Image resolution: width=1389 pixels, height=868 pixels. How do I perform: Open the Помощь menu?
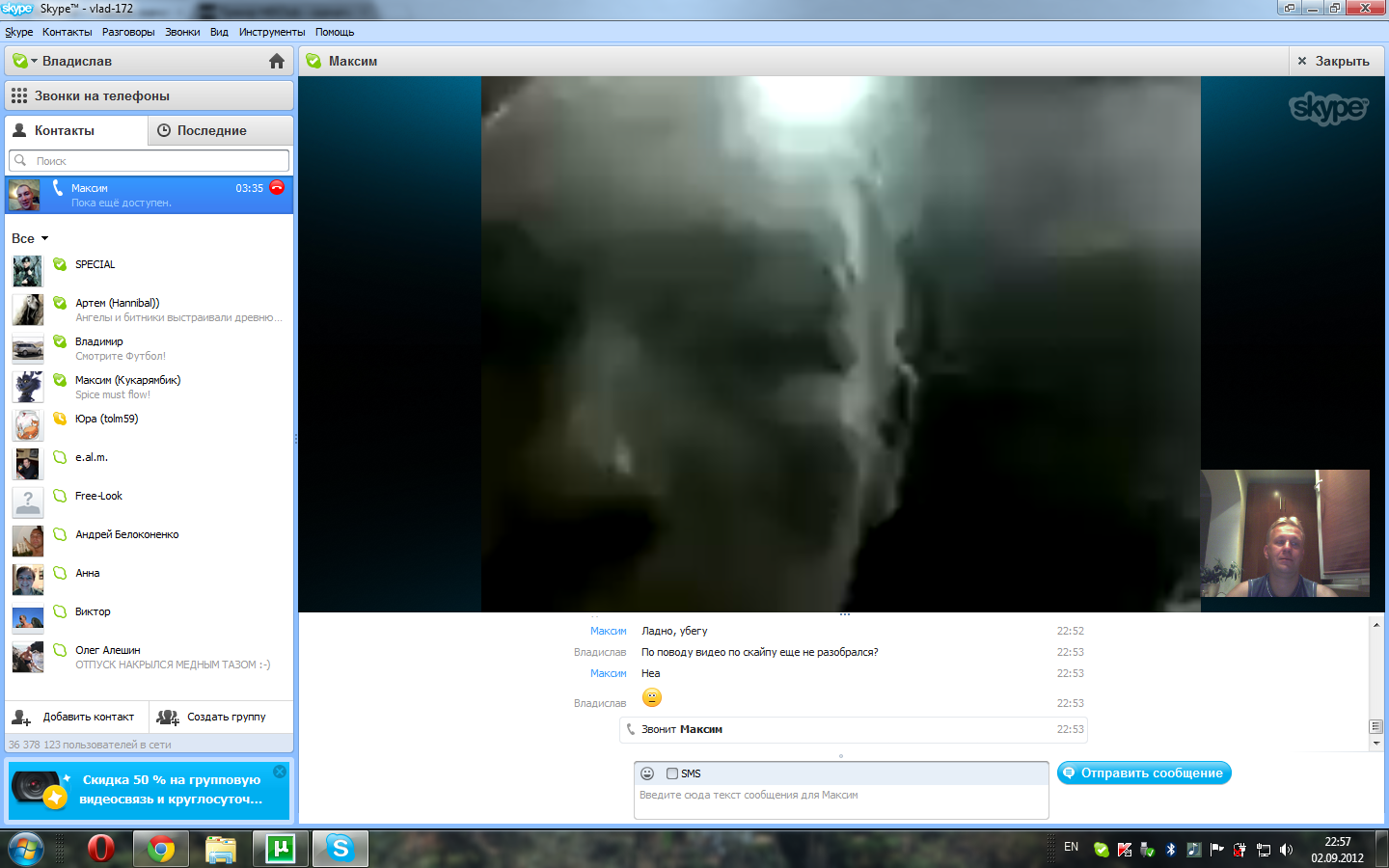tap(335, 32)
